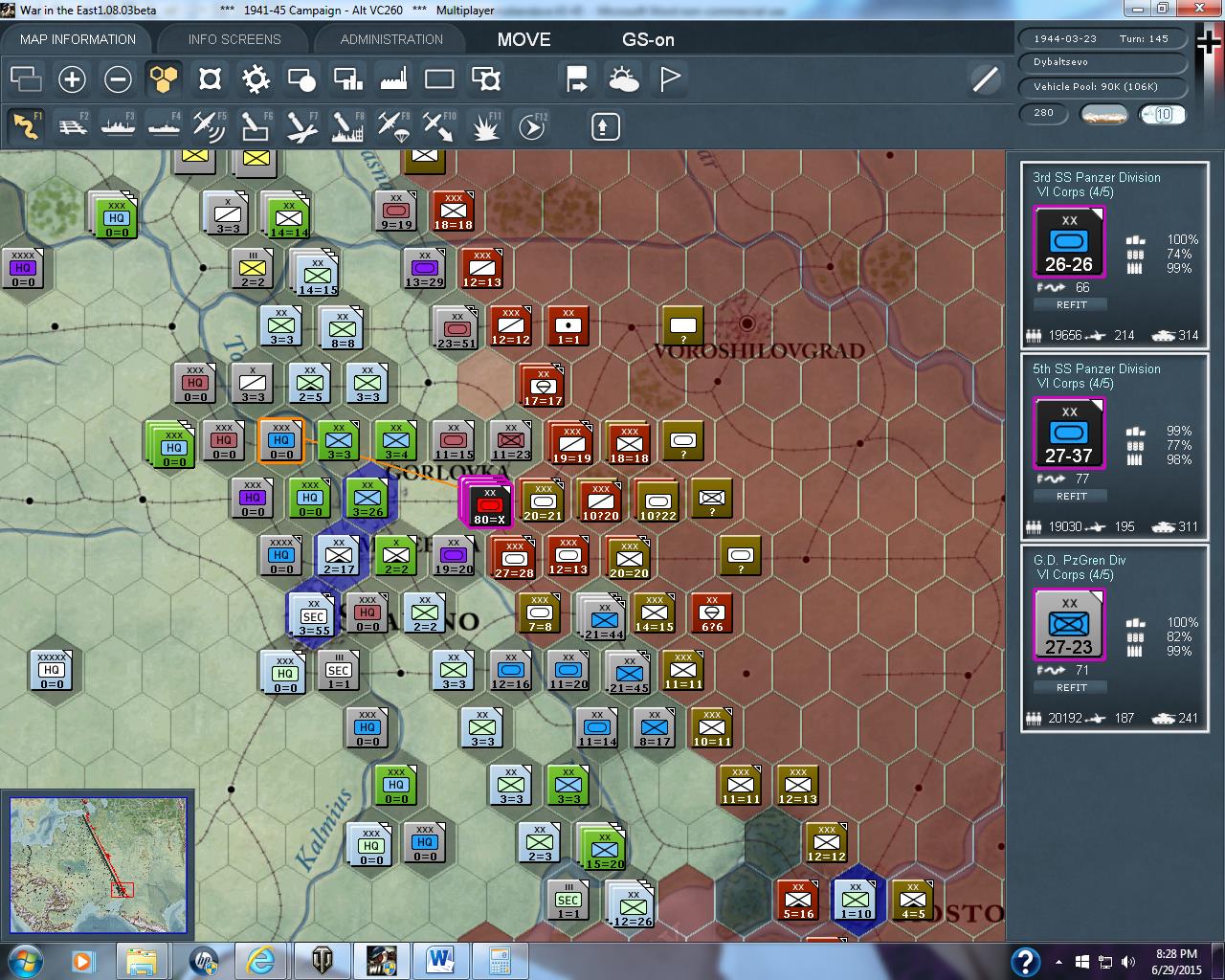Open Internet Explorer from taskbar
This screenshot has width=1225, height=980.
260,960
